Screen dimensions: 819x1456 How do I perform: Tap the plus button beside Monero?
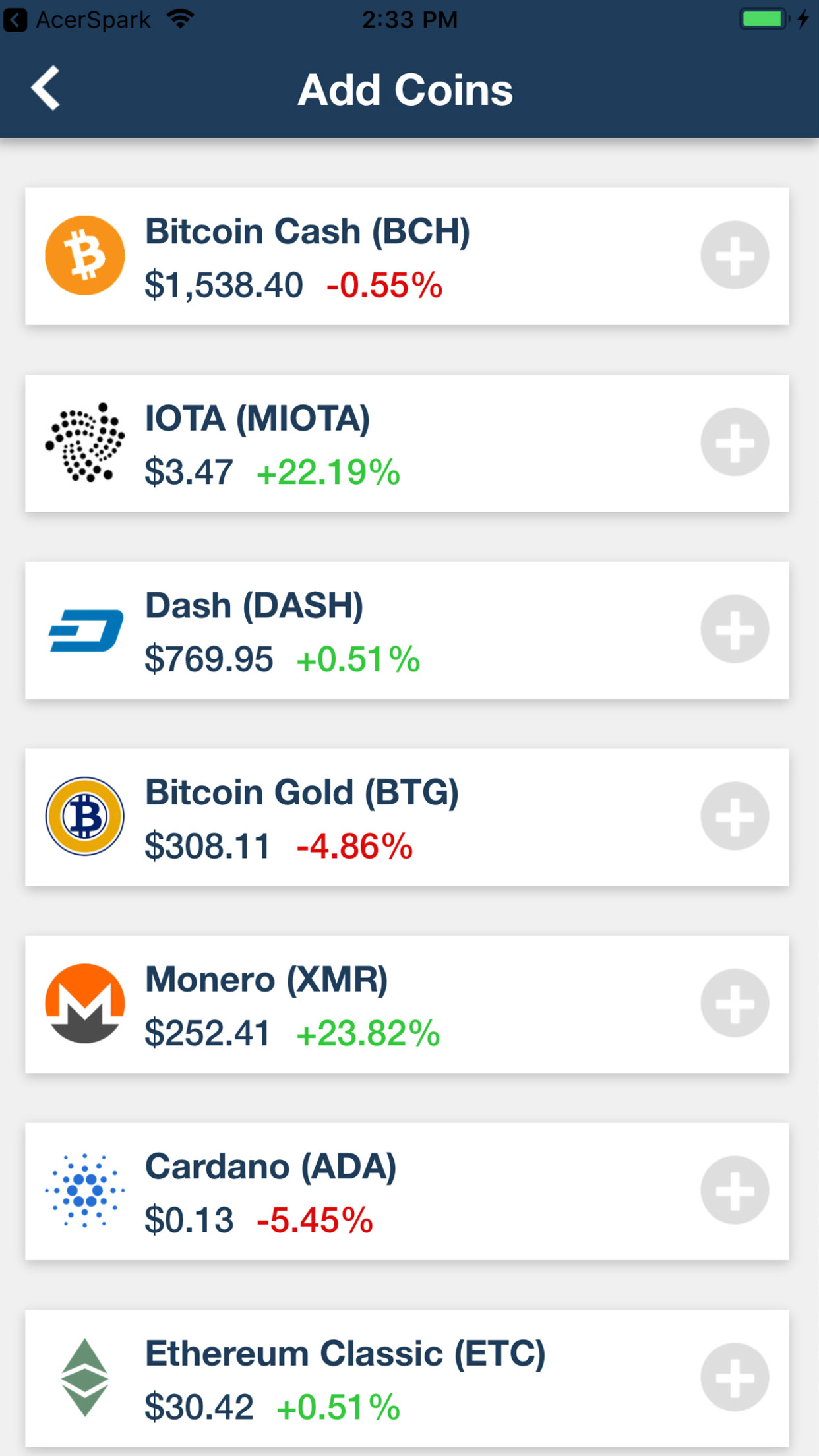coord(735,1003)
